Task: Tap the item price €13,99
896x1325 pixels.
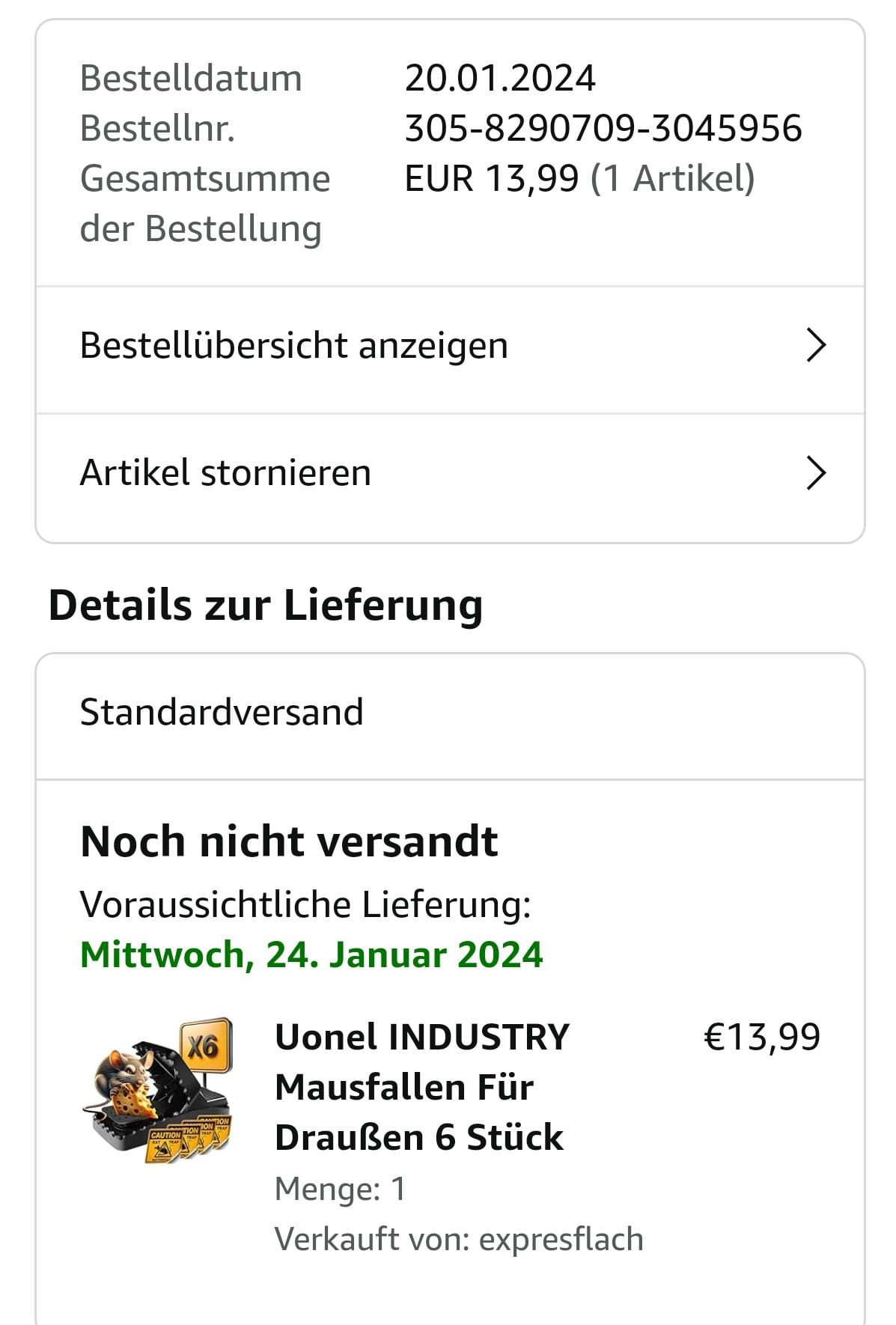Action: click(x=762, y=1037)
